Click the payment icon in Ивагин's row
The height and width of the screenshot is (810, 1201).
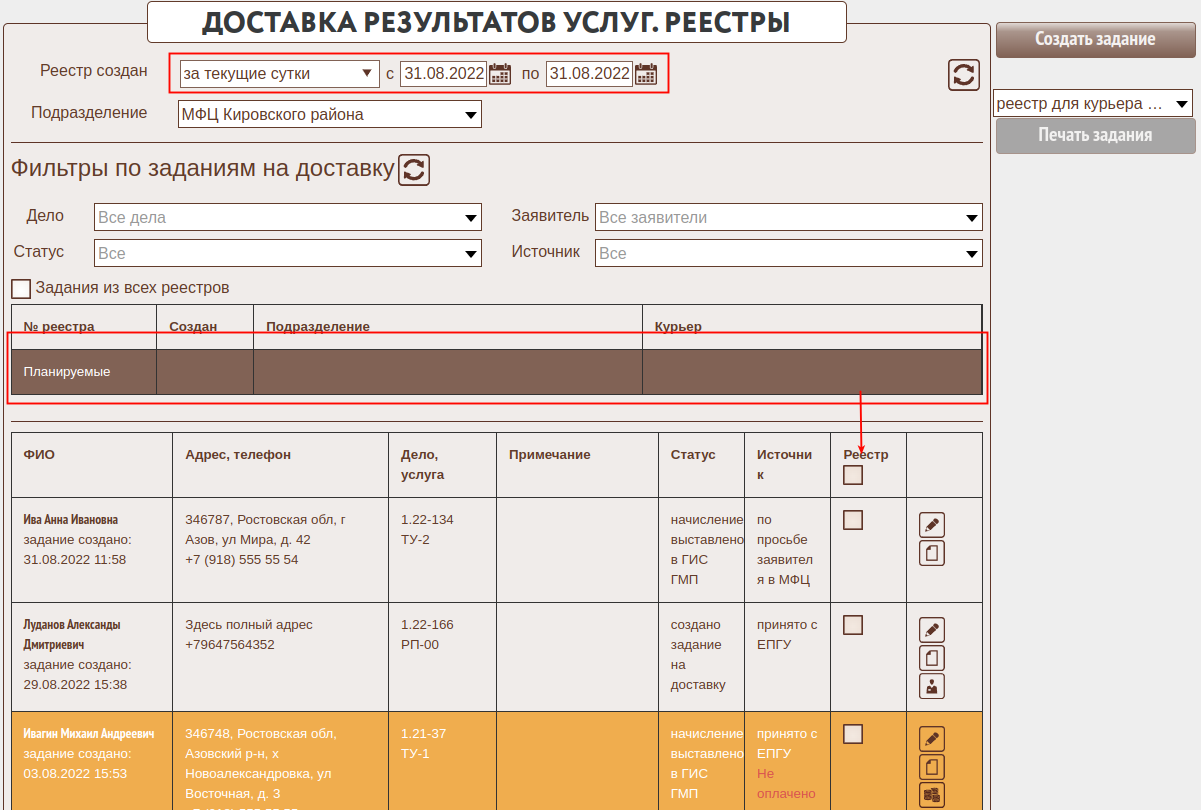(x=931, y=795)
